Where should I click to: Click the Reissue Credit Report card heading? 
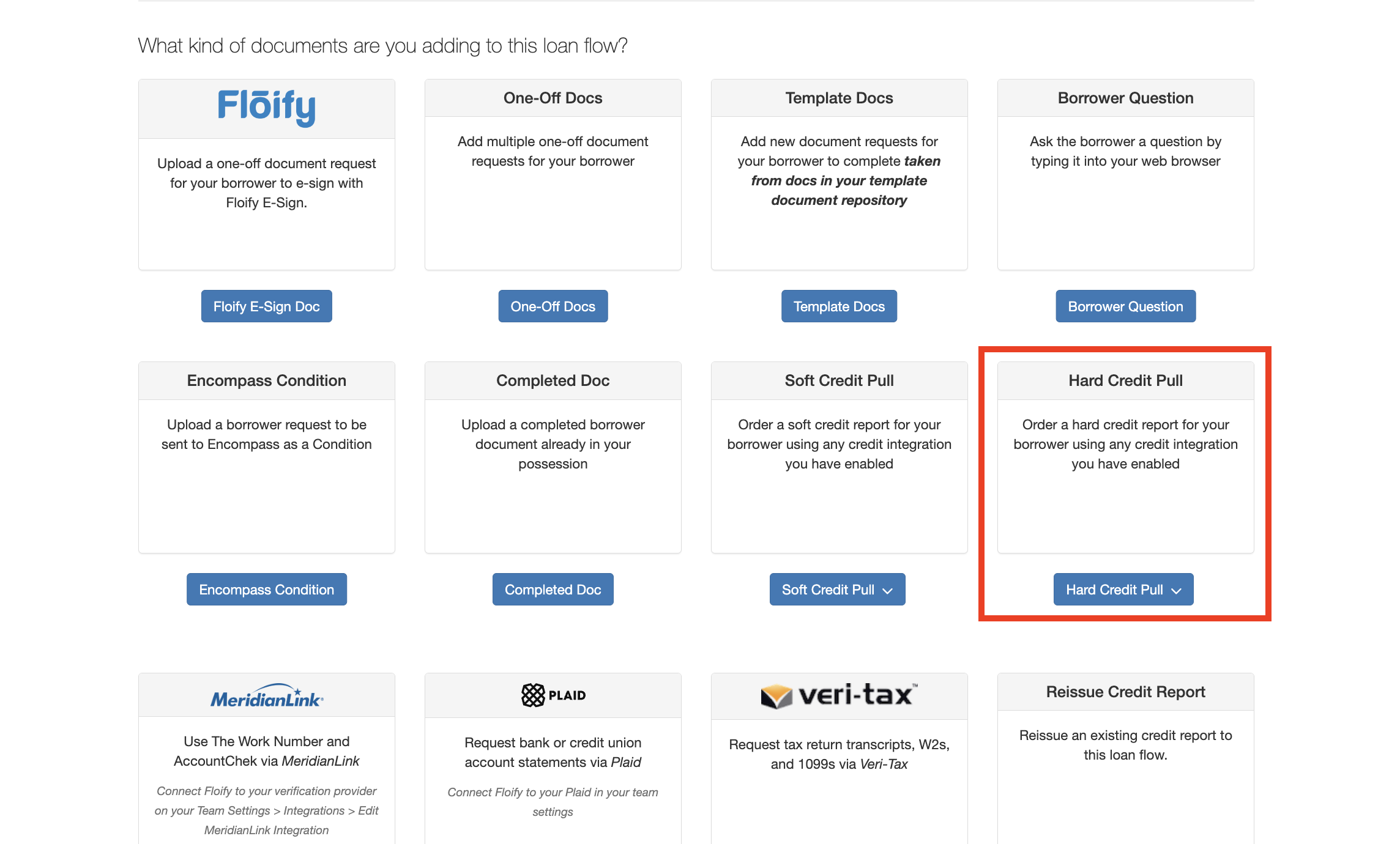tap(1125, 692)
